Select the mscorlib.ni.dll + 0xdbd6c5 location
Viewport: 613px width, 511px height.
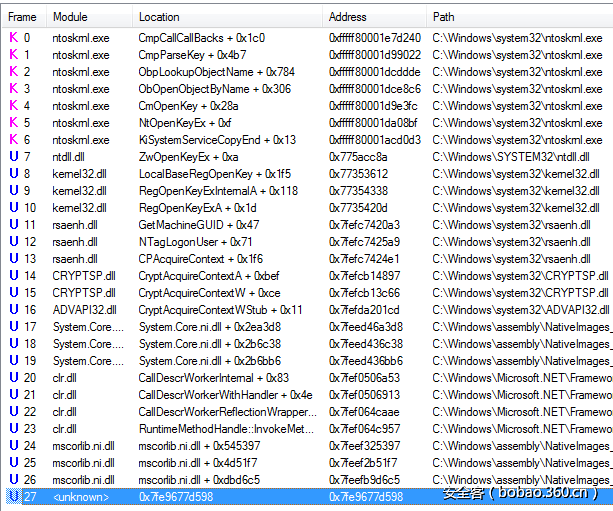[x=199, y=480]
